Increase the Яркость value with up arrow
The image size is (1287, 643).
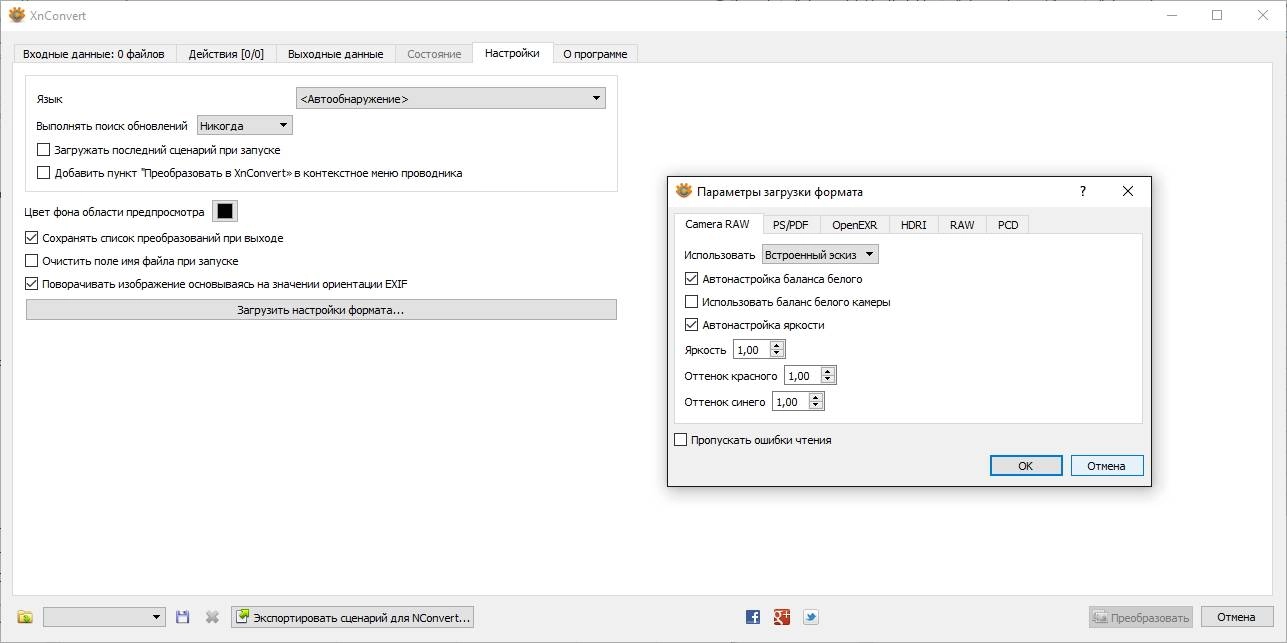click(777, 345)
